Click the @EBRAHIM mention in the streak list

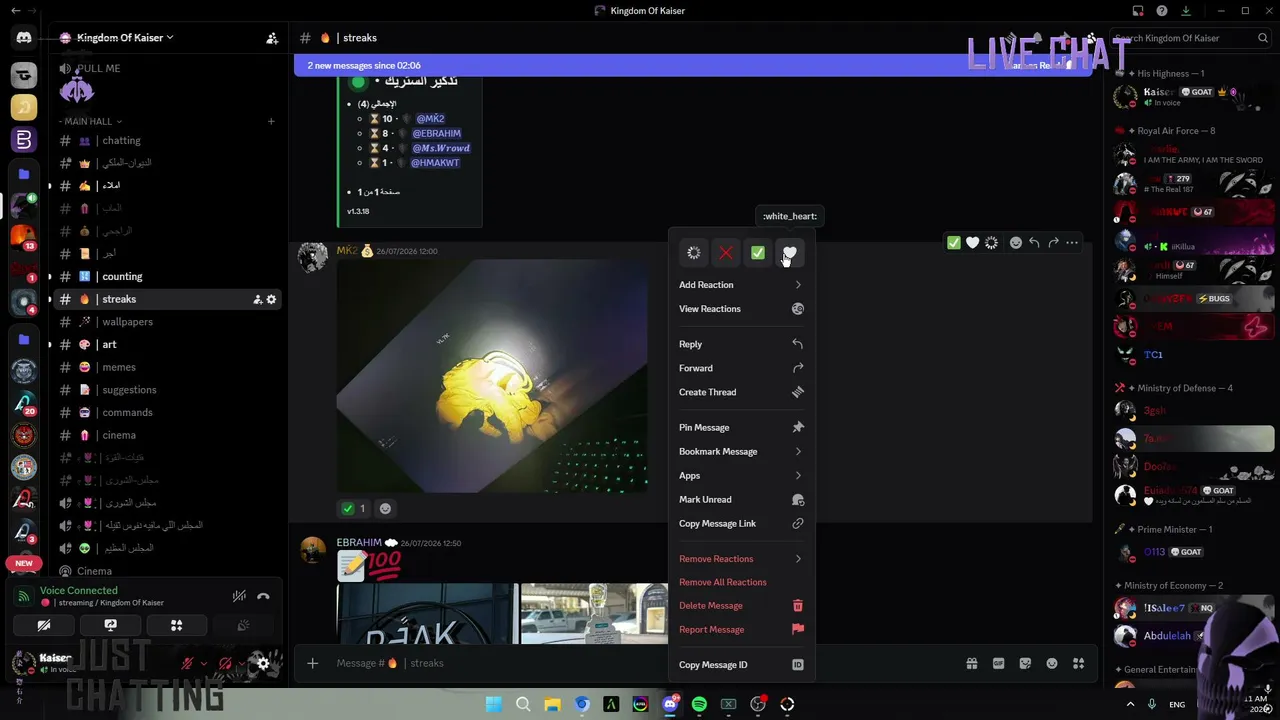(435, 133)
